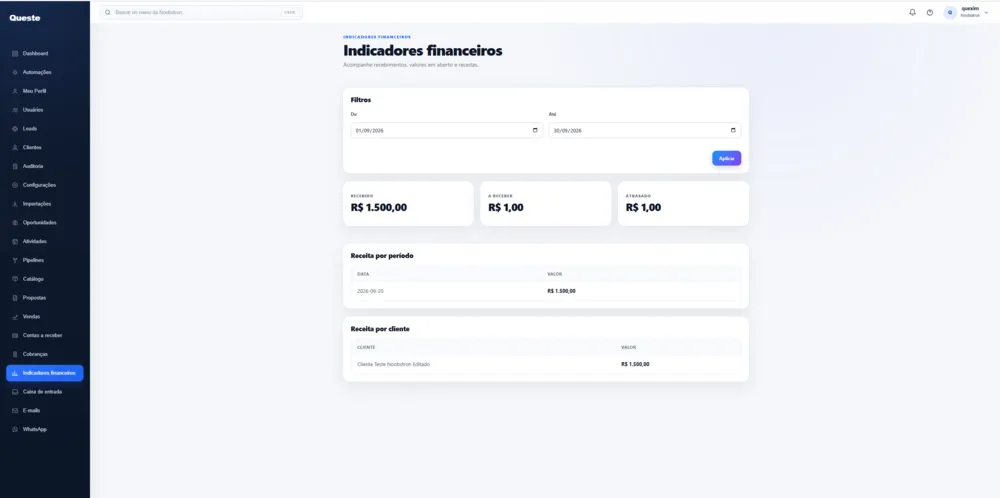Open Dashboard menu item
Viewport: 1000px width, 498px height.
click(x=45, y=54)
